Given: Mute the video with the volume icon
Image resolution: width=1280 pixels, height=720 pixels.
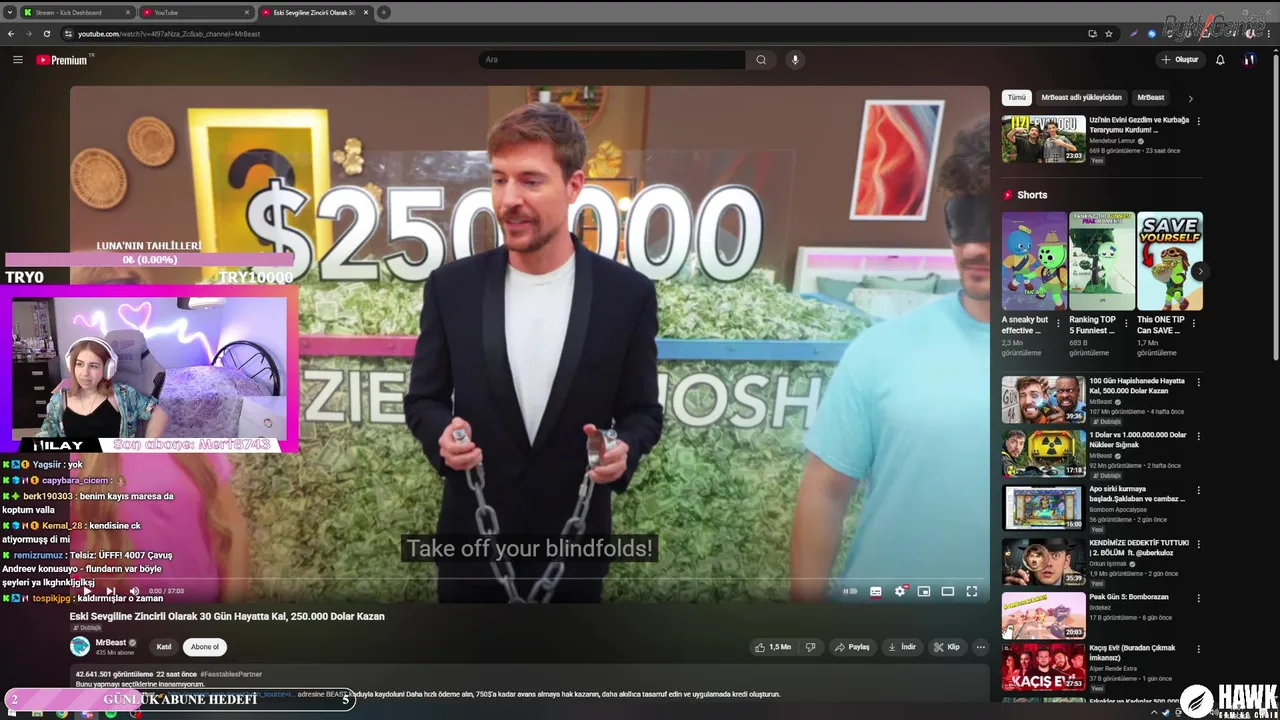Looking at the screenshot, I should [134, 591].
